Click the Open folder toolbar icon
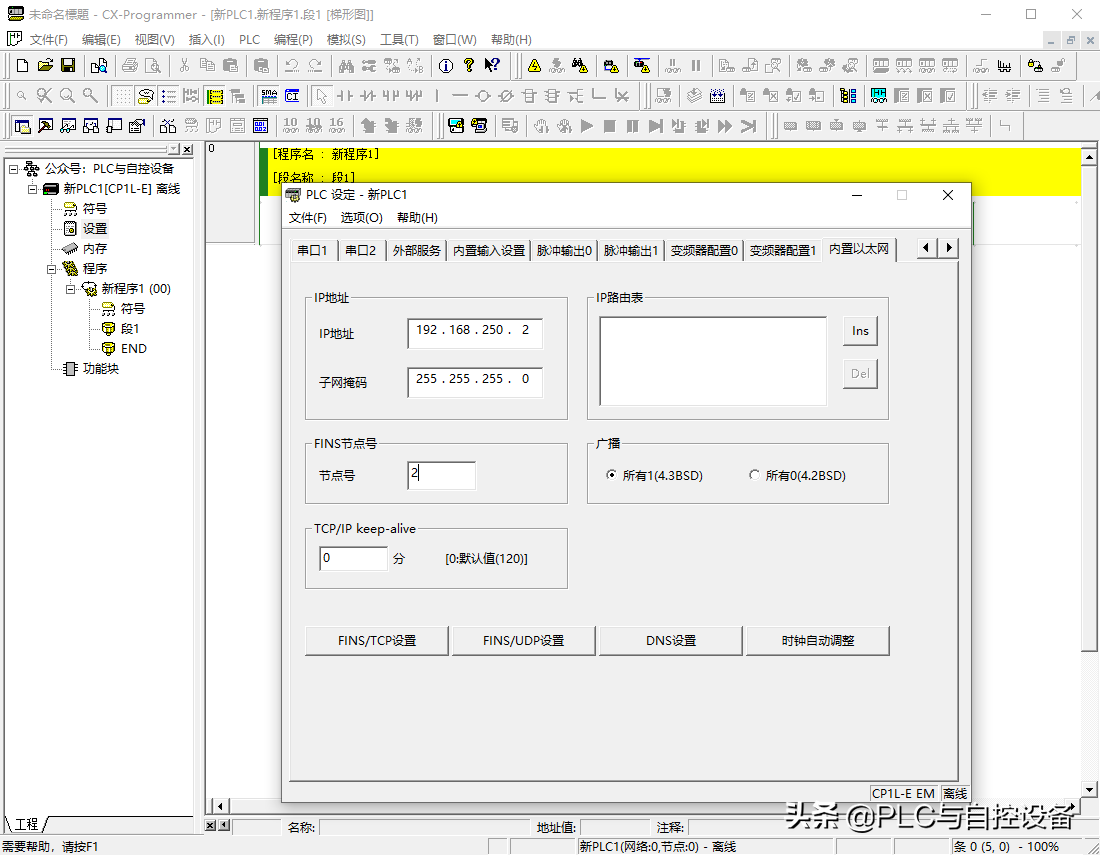The width and height of the screenshot is (1100, 855). point(45,66)
